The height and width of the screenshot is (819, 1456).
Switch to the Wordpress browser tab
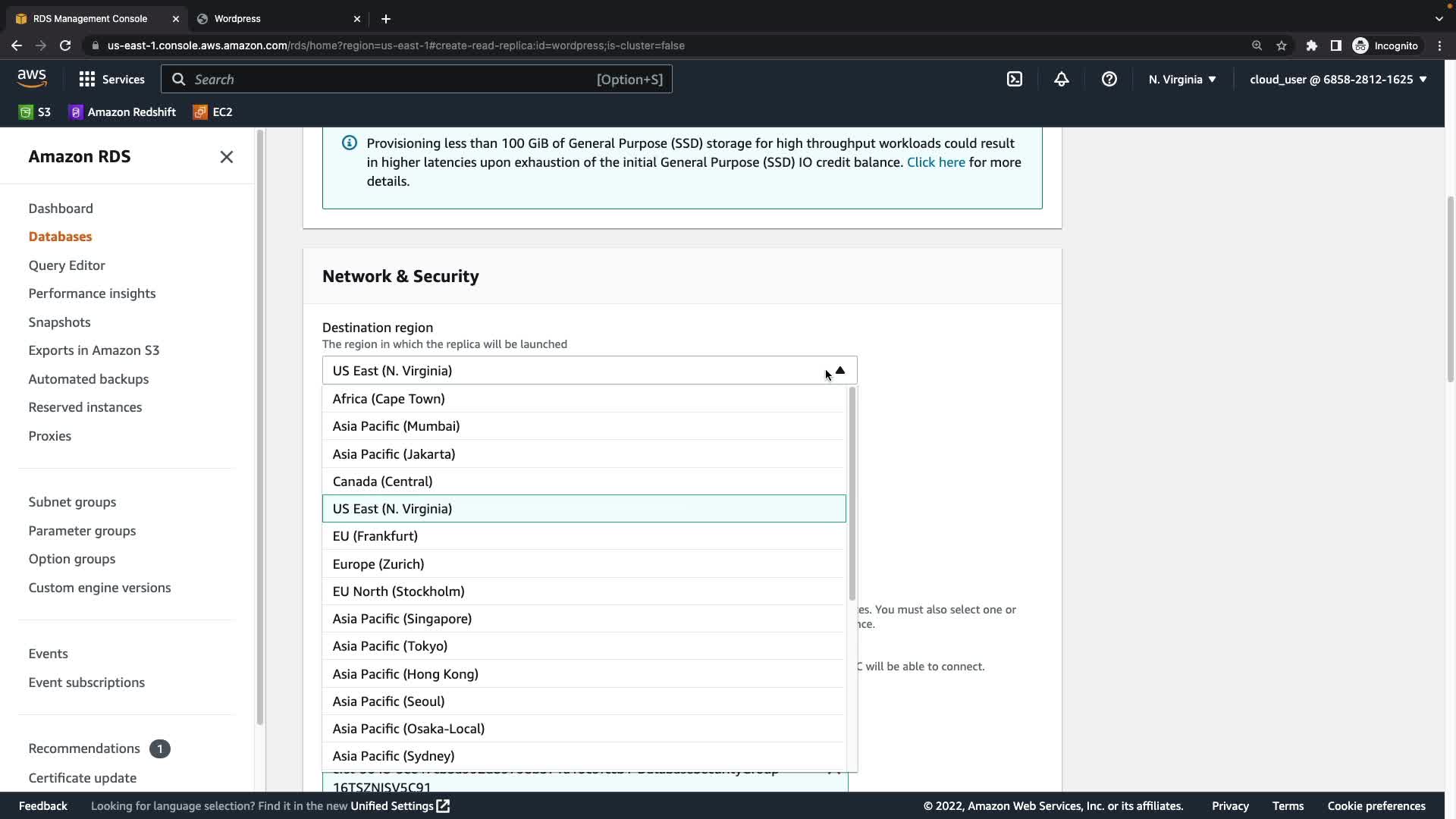pos(237,18)
